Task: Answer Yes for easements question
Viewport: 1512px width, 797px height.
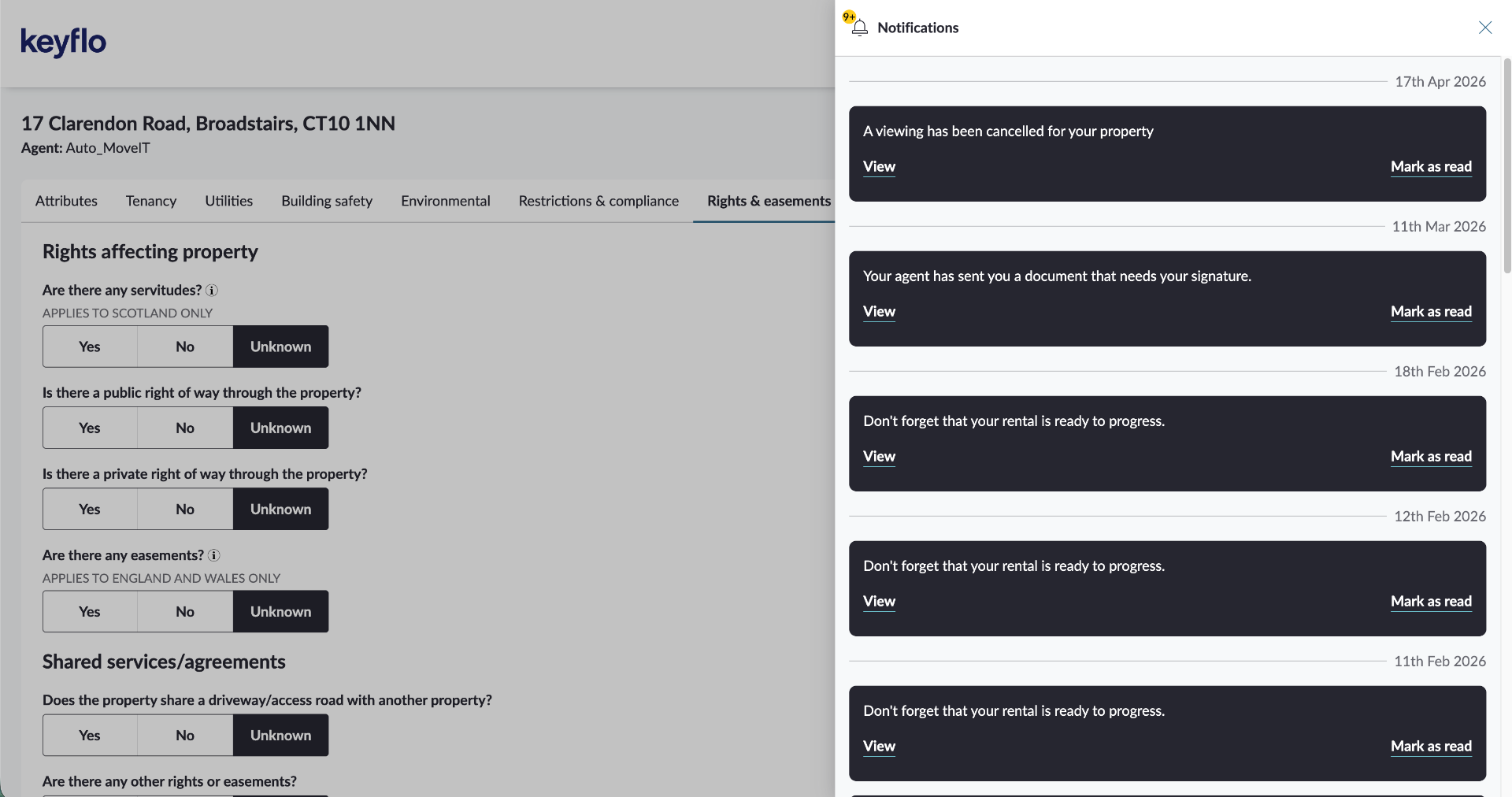Action: pos(90,611)
